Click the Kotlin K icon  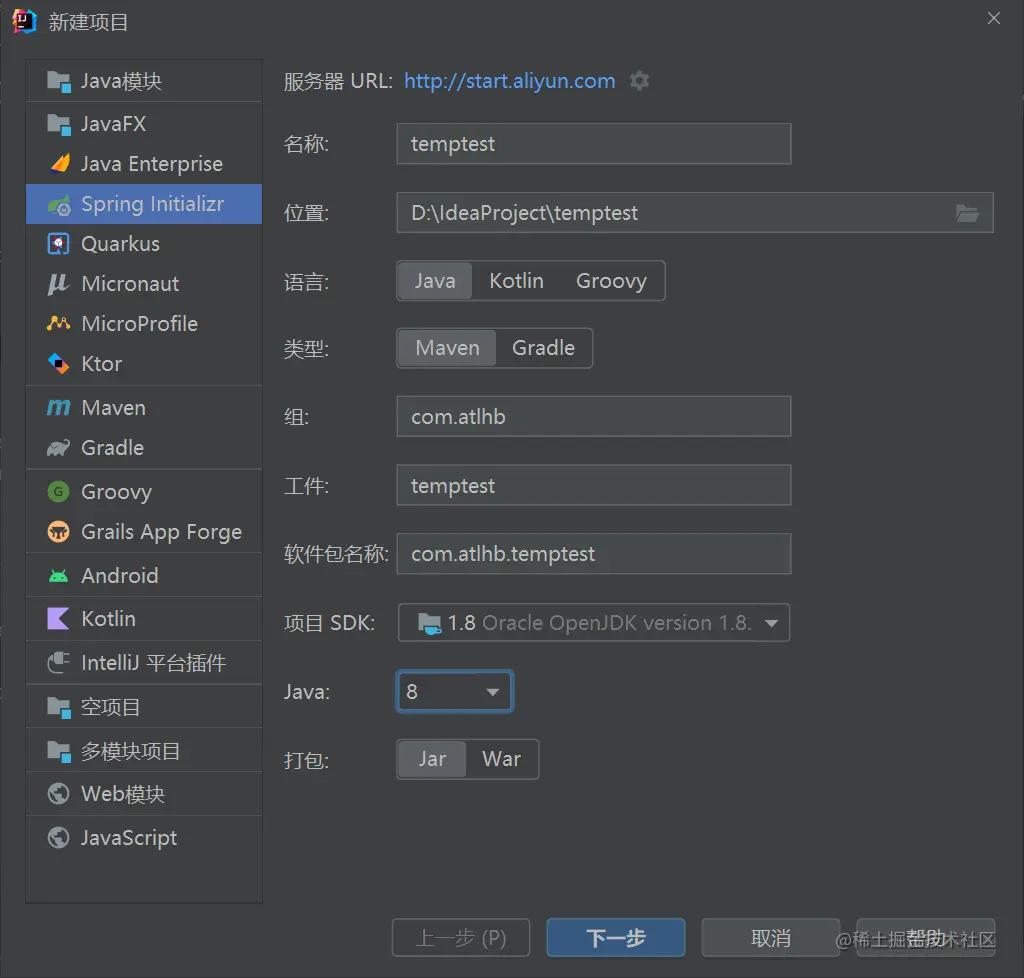pos(58,619)
